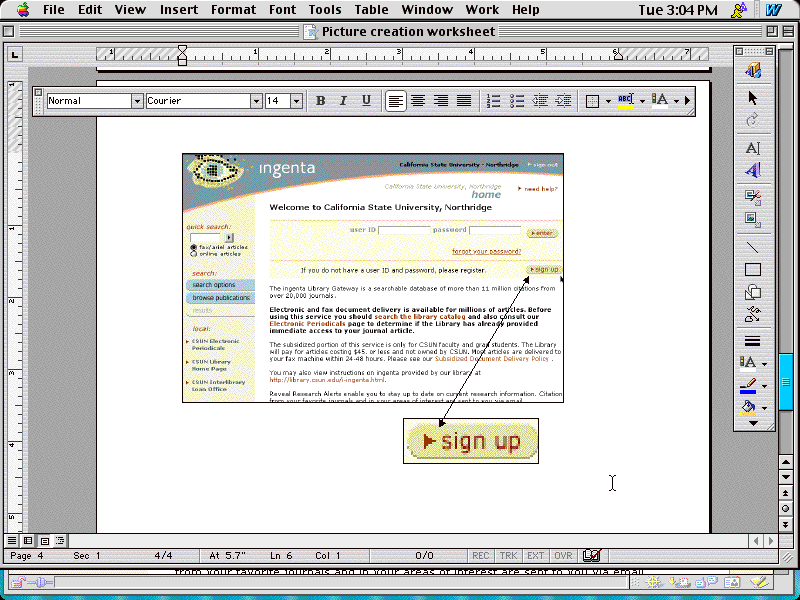Image resolution: width=800 pixels, height=600 pixels.
Task: Open the Line Style options
Action: coord(753,341)
